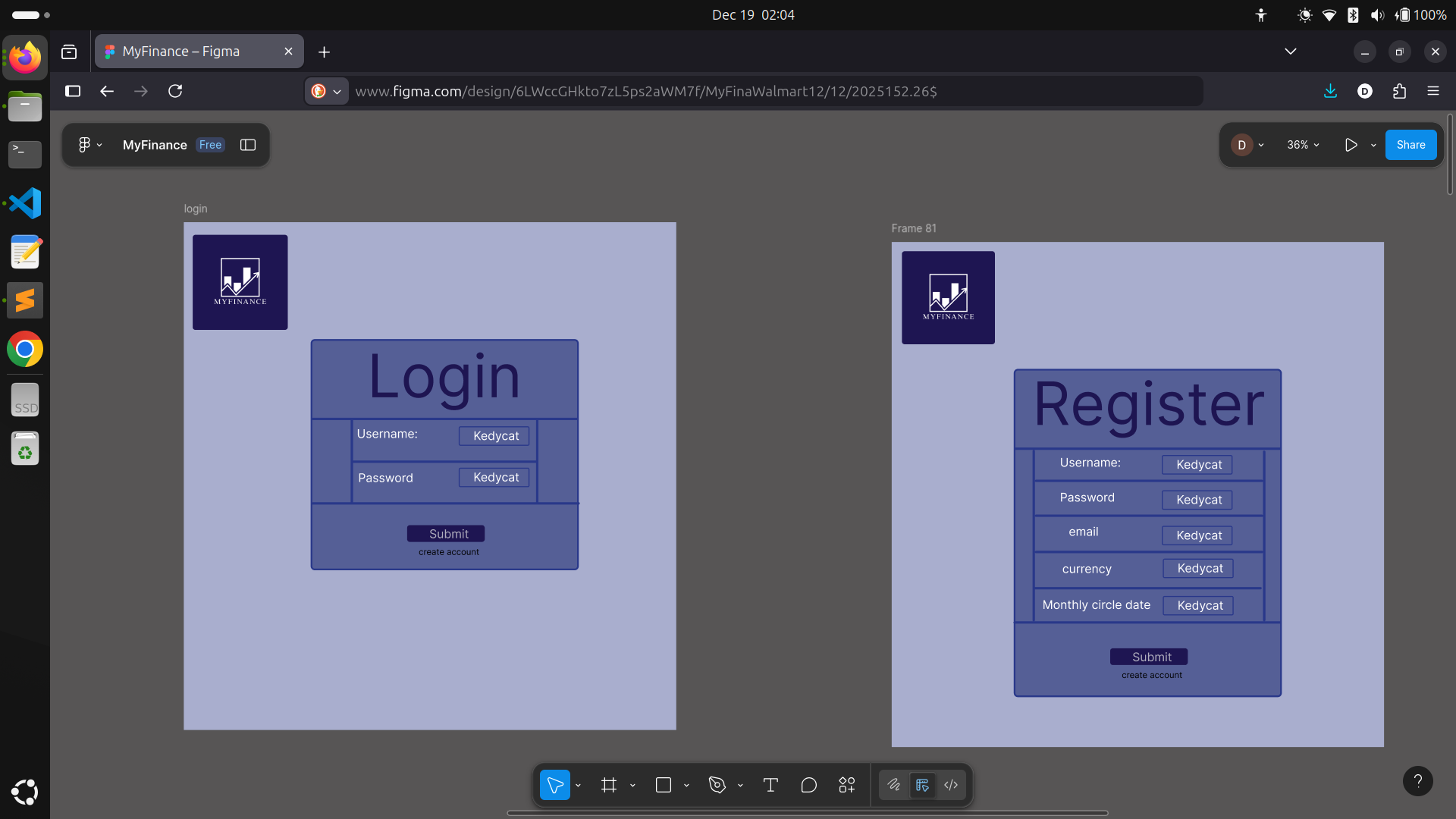
Task: Select the Frame tool
Action: pyautogui.click(x=610, y=785)
